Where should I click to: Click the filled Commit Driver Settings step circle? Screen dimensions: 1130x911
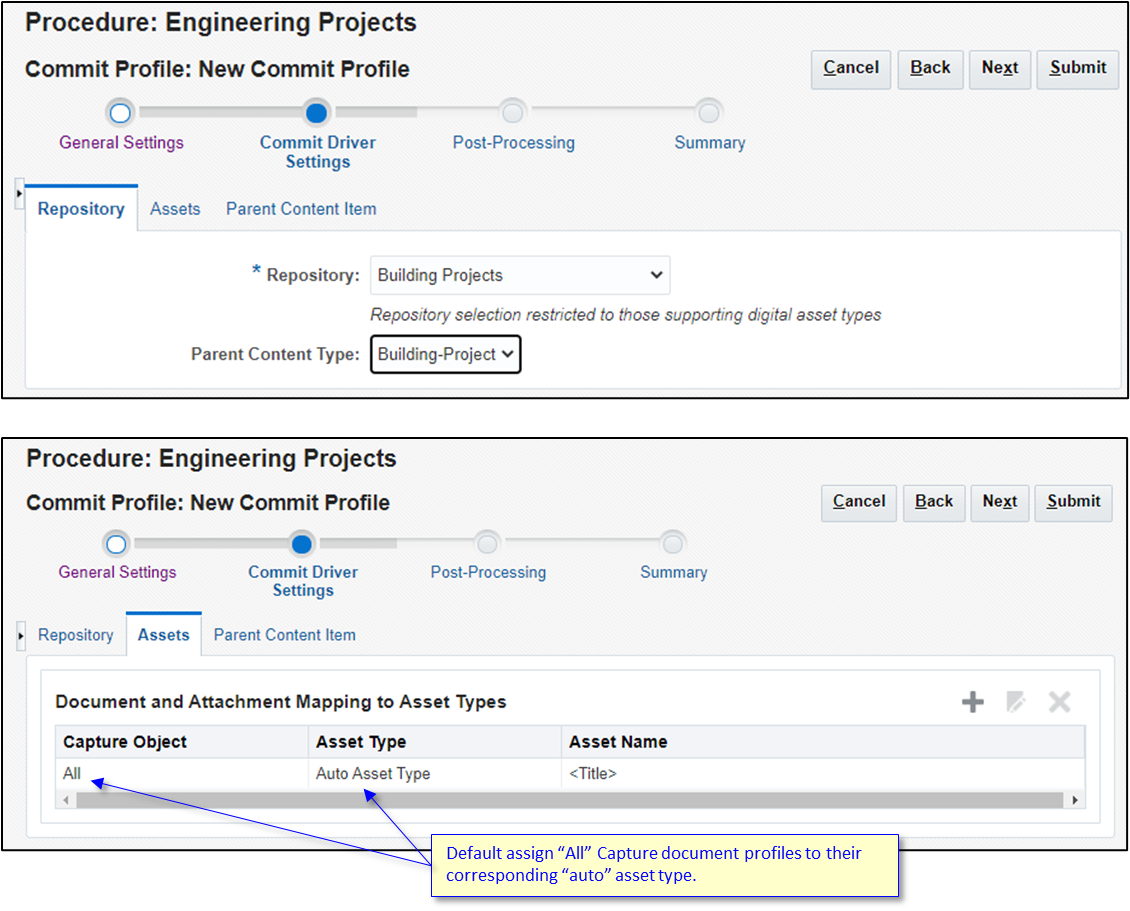(316, 113)
